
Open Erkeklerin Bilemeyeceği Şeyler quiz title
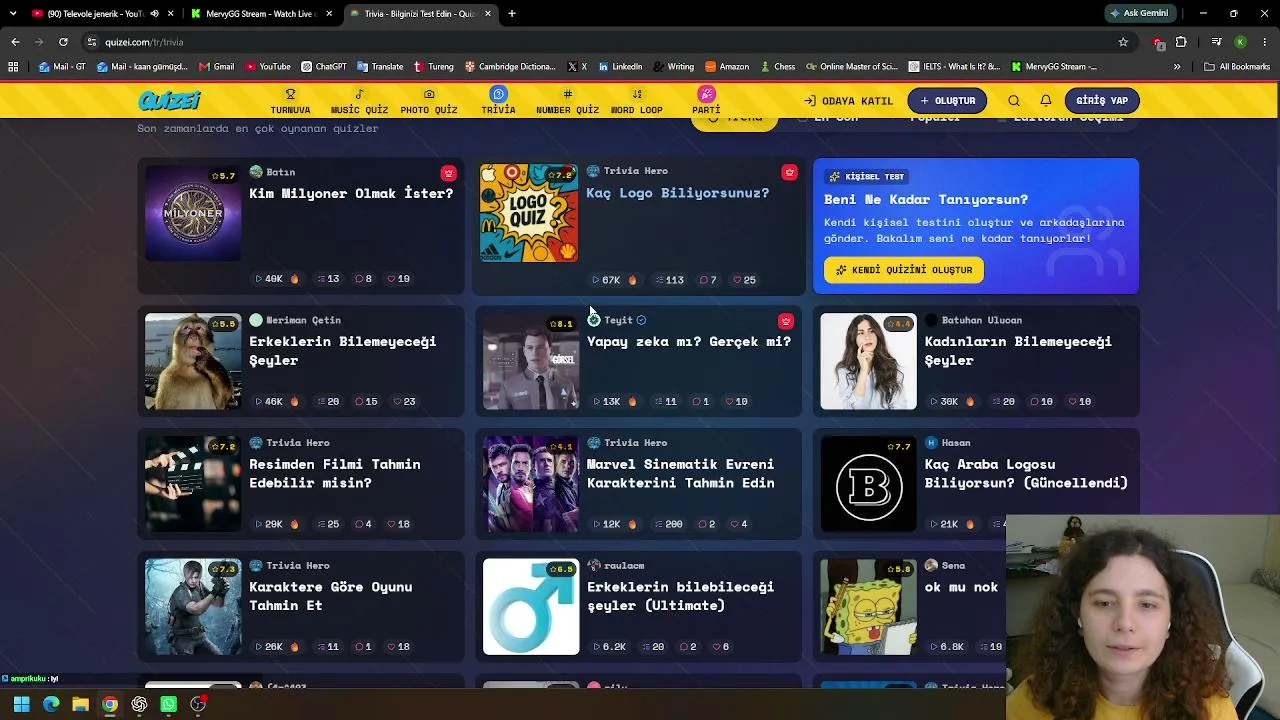[x=342, y=351]
